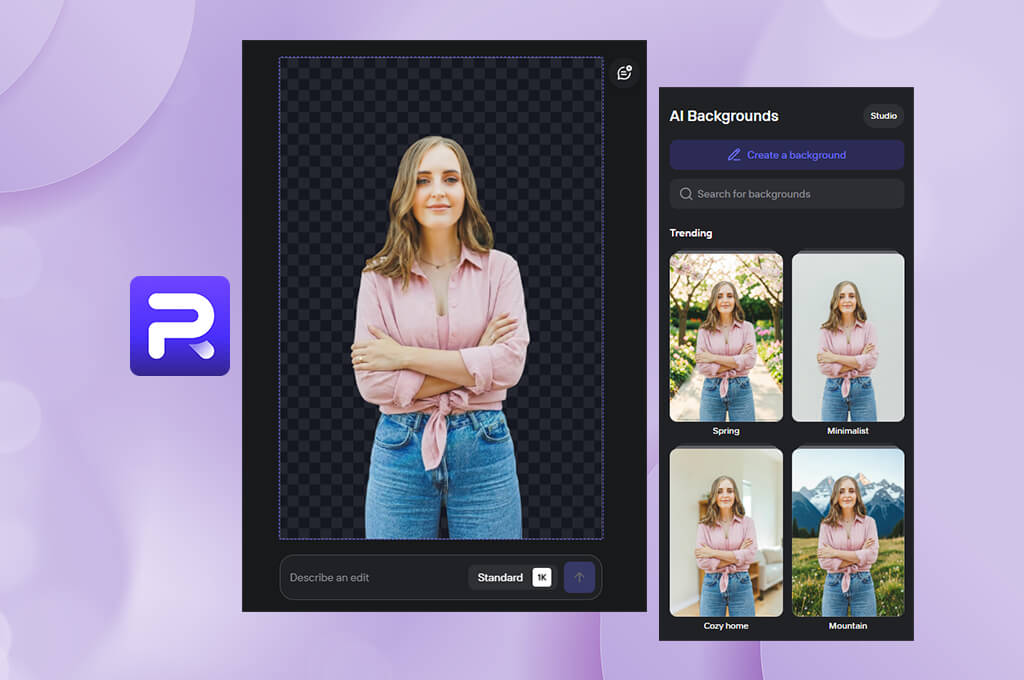The image size is (1024, 680).
Task: Click the Cozy home label text
Action: 726,626
